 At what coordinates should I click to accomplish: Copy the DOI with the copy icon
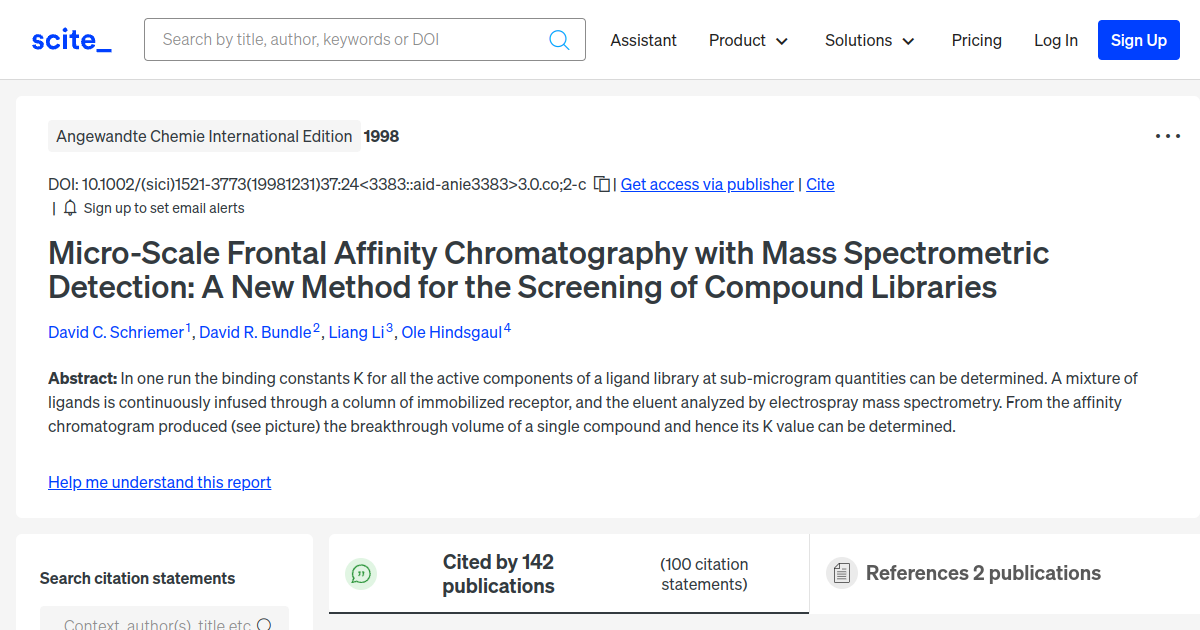(602, 184)
